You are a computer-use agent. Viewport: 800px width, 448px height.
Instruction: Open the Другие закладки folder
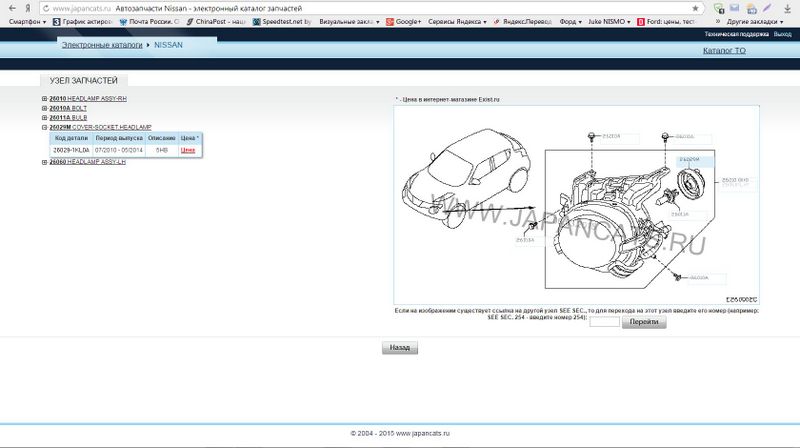[755, 21]
